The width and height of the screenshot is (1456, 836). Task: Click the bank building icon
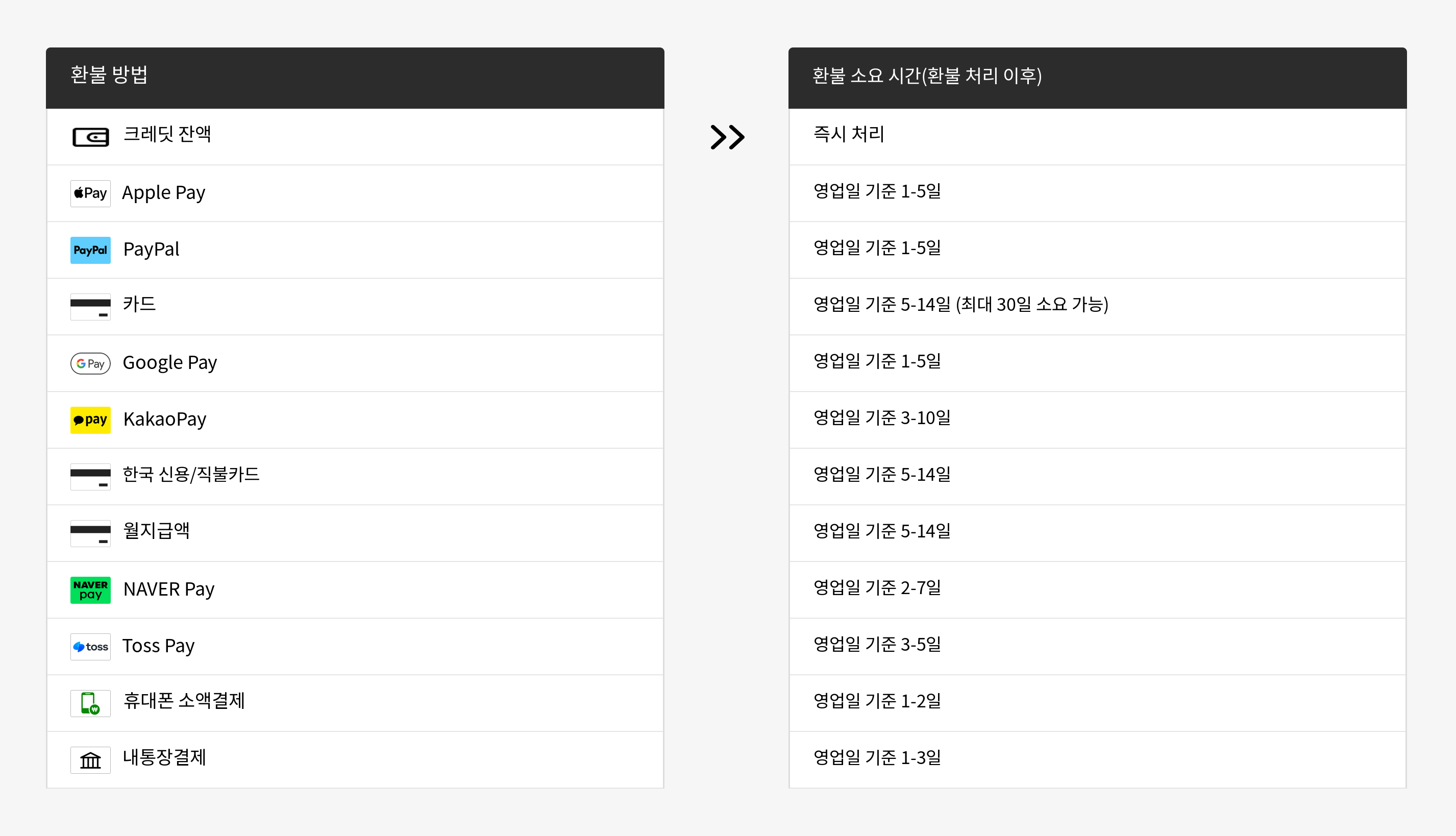pyautogui.click(x=90, y=759)
